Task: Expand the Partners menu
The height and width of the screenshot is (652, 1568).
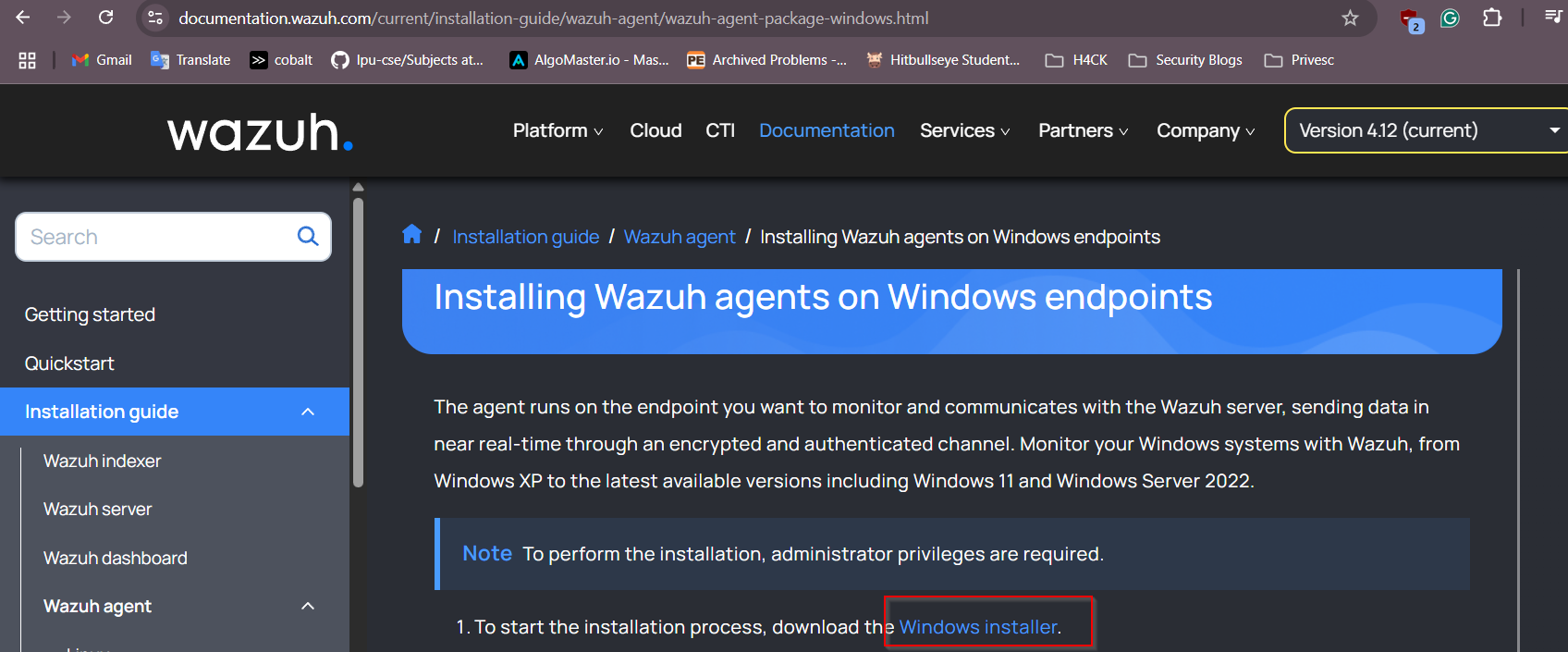Action: [1084, 130]
